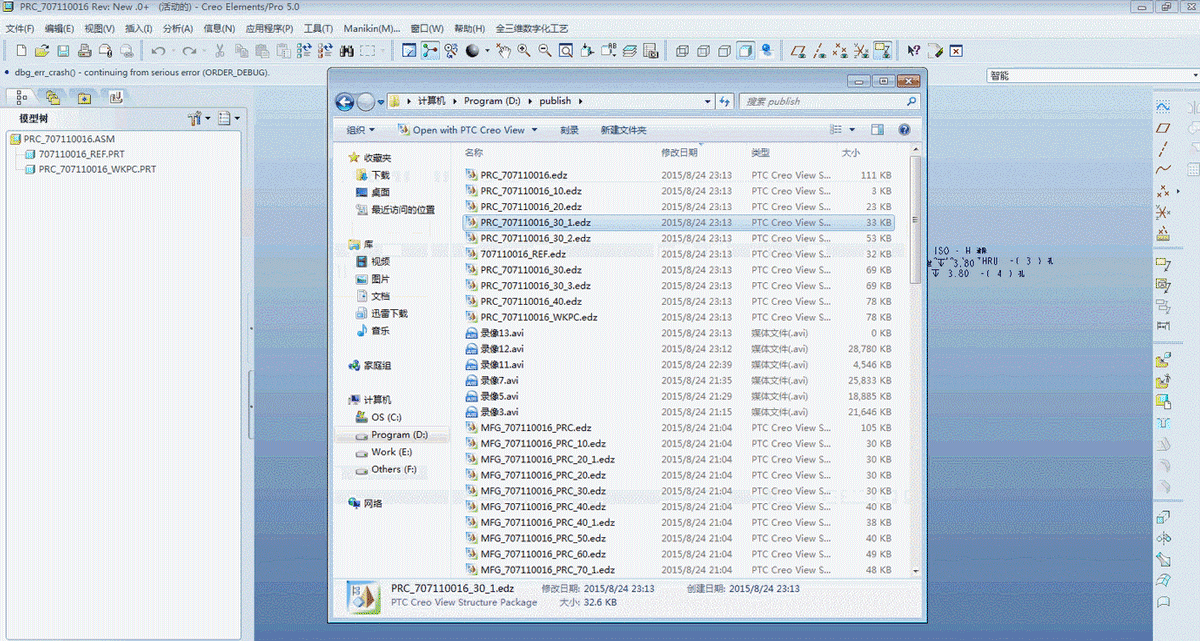Screen dimensions: 1200x641
Task: Open the Folder Browser tab icon
Action: [53, 96]
